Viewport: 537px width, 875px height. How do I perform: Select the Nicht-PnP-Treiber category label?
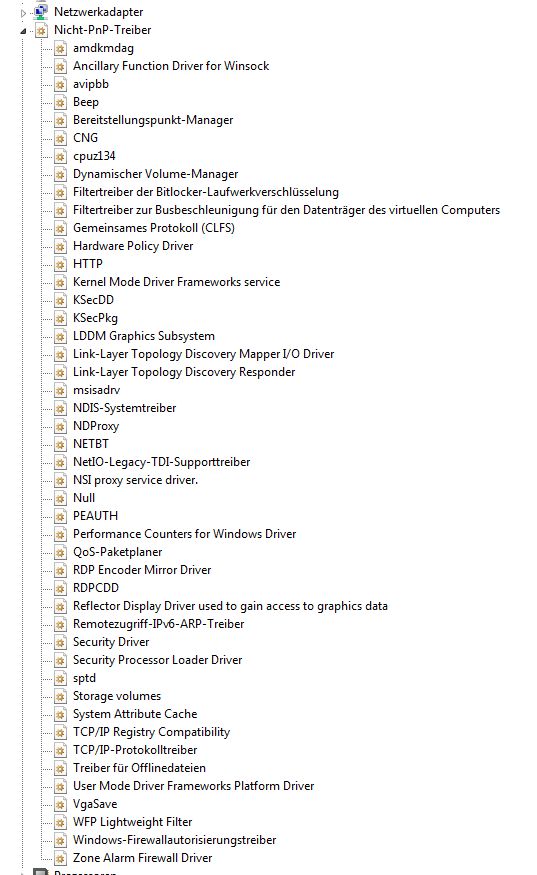tap(102, 30)
